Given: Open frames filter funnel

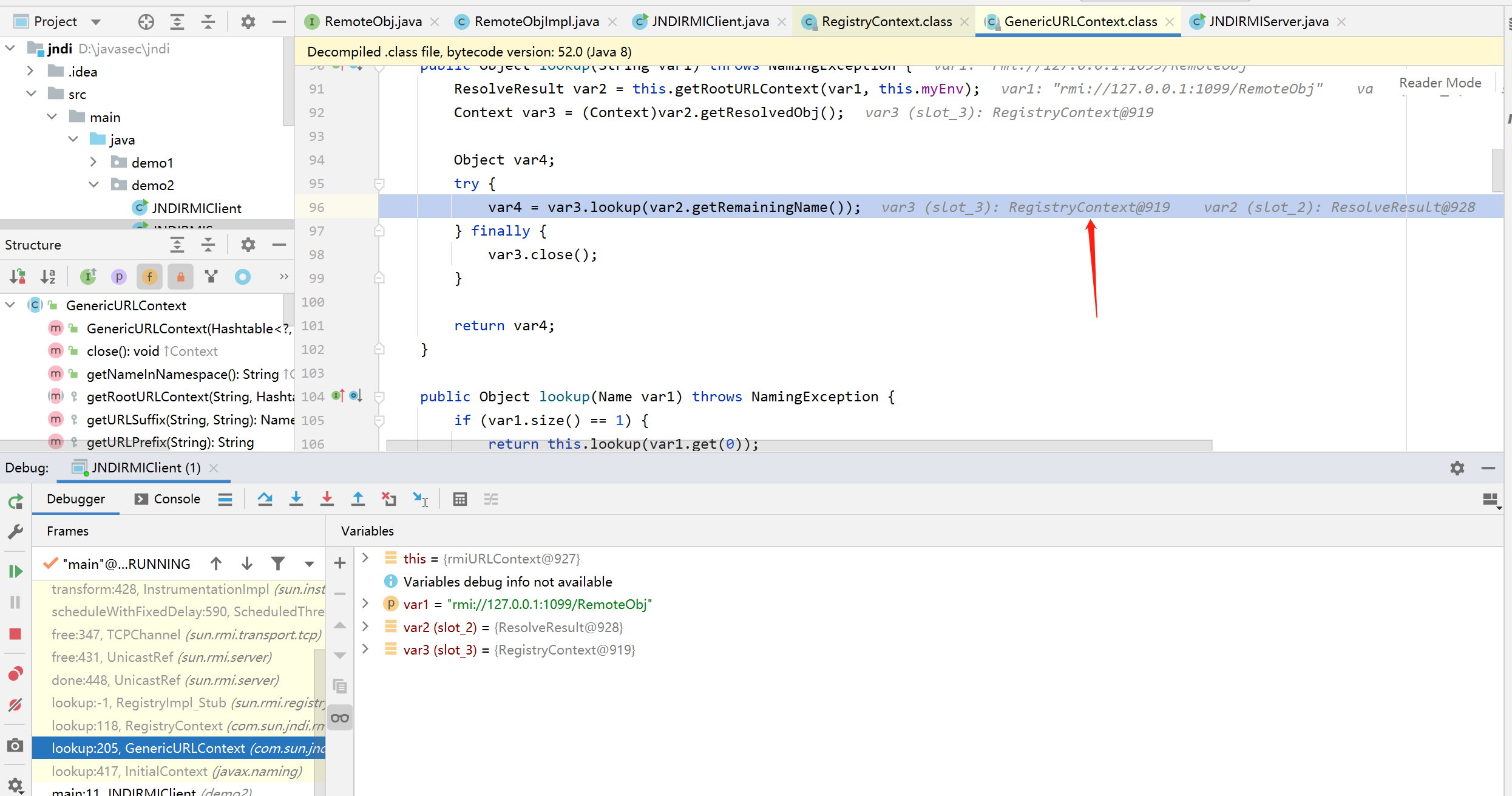Looking at the screenshot, I should tap(278, 564).
